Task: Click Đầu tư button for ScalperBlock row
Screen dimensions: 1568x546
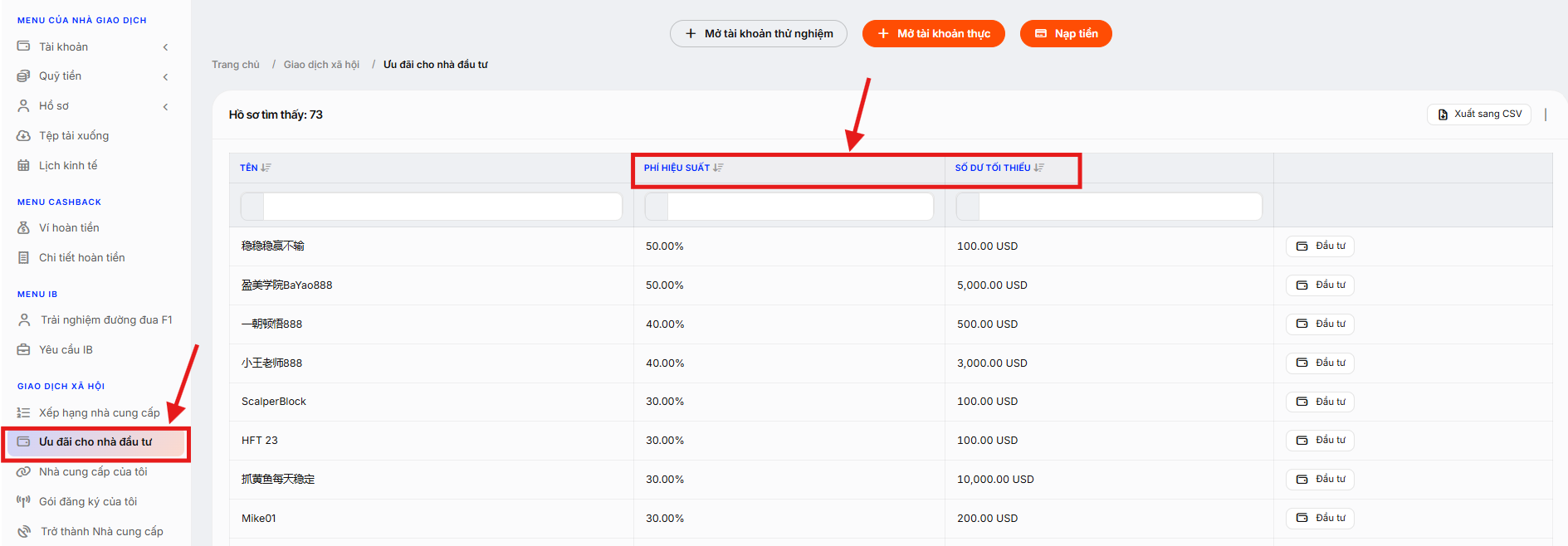Action: 1320,402
